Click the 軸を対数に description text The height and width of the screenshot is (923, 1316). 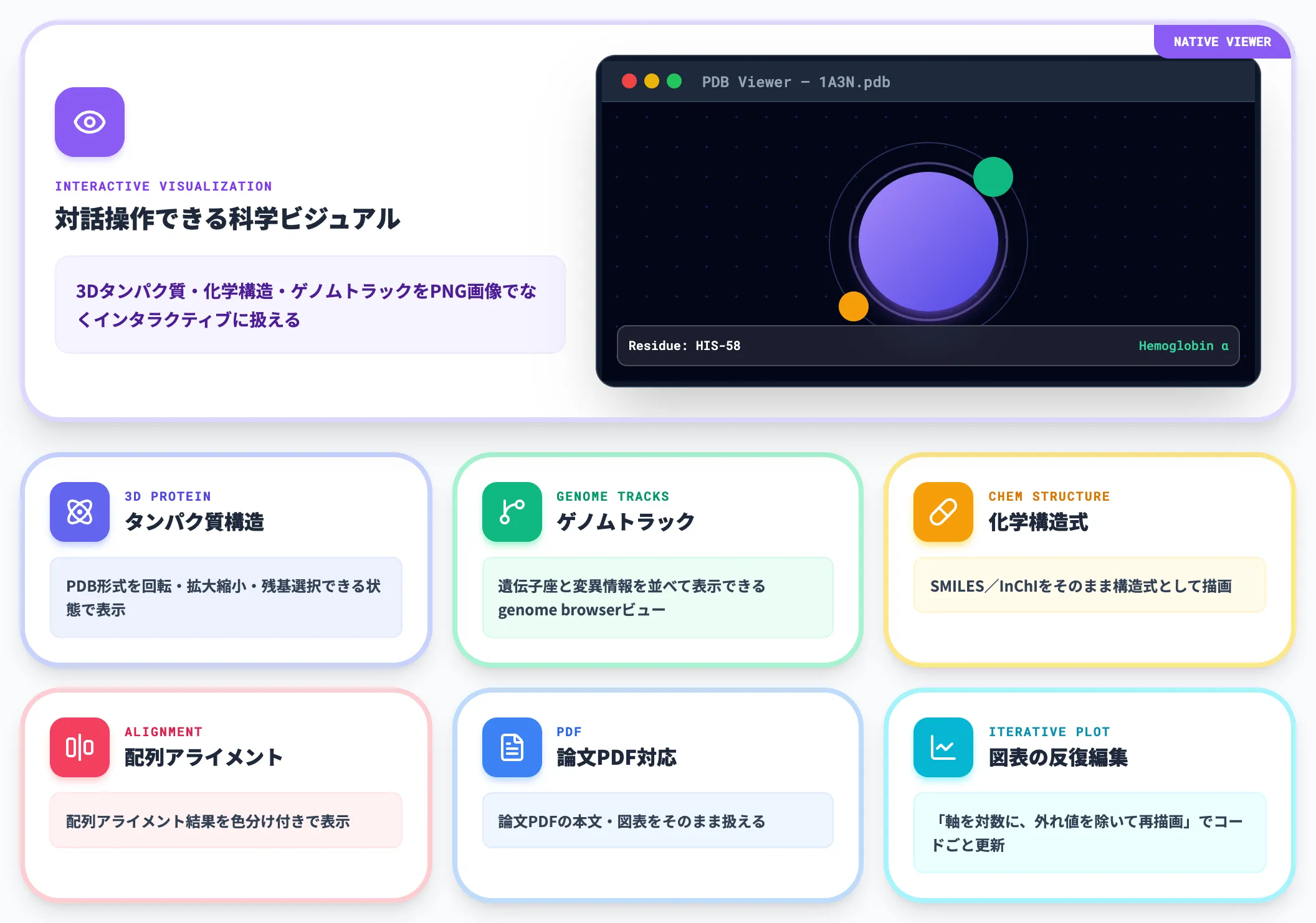click(1087, 833)
